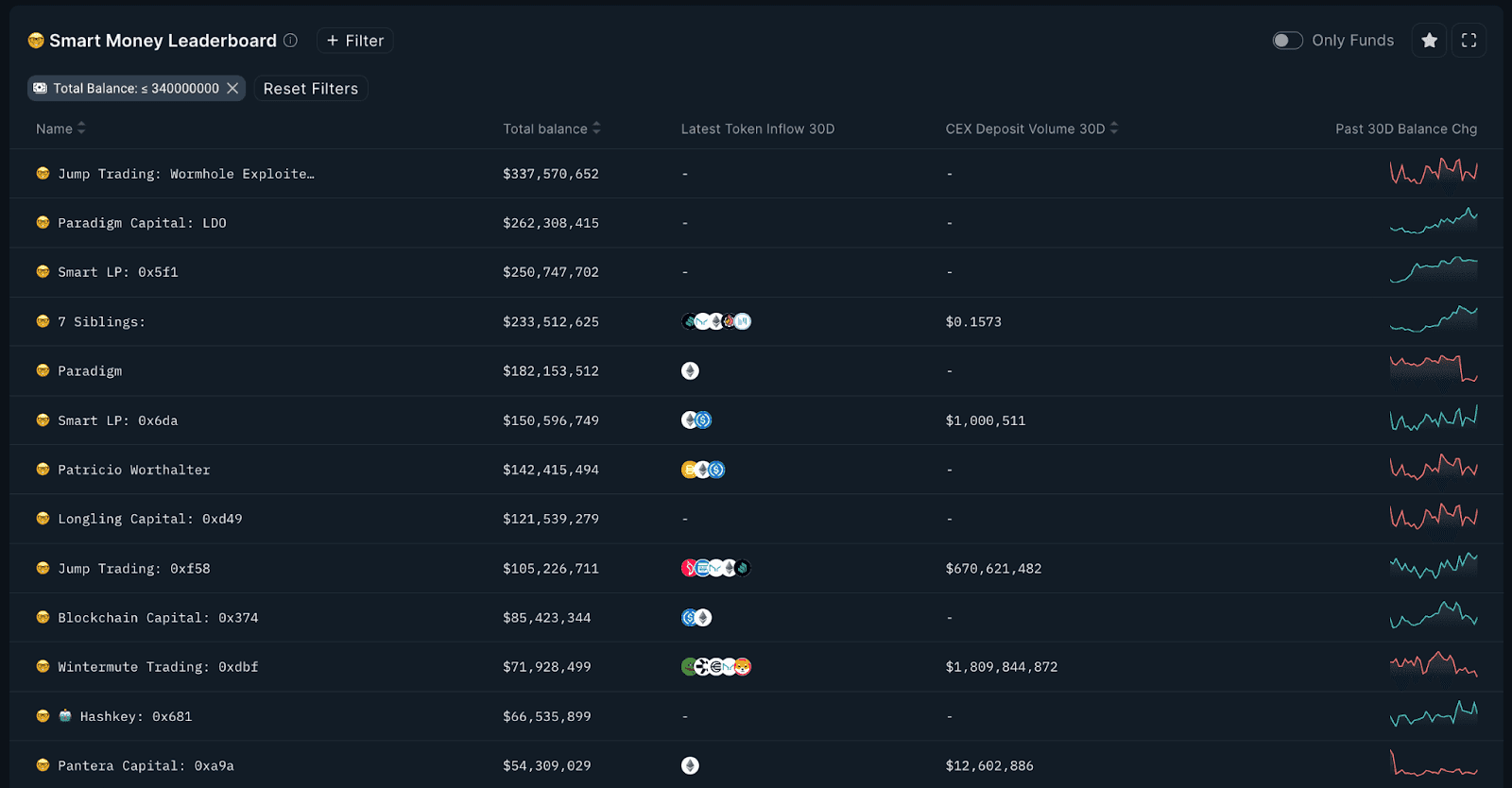Click the $66,535,899 balance value
This screenshot has width=1512, height=788.
[x=547, y=716]
